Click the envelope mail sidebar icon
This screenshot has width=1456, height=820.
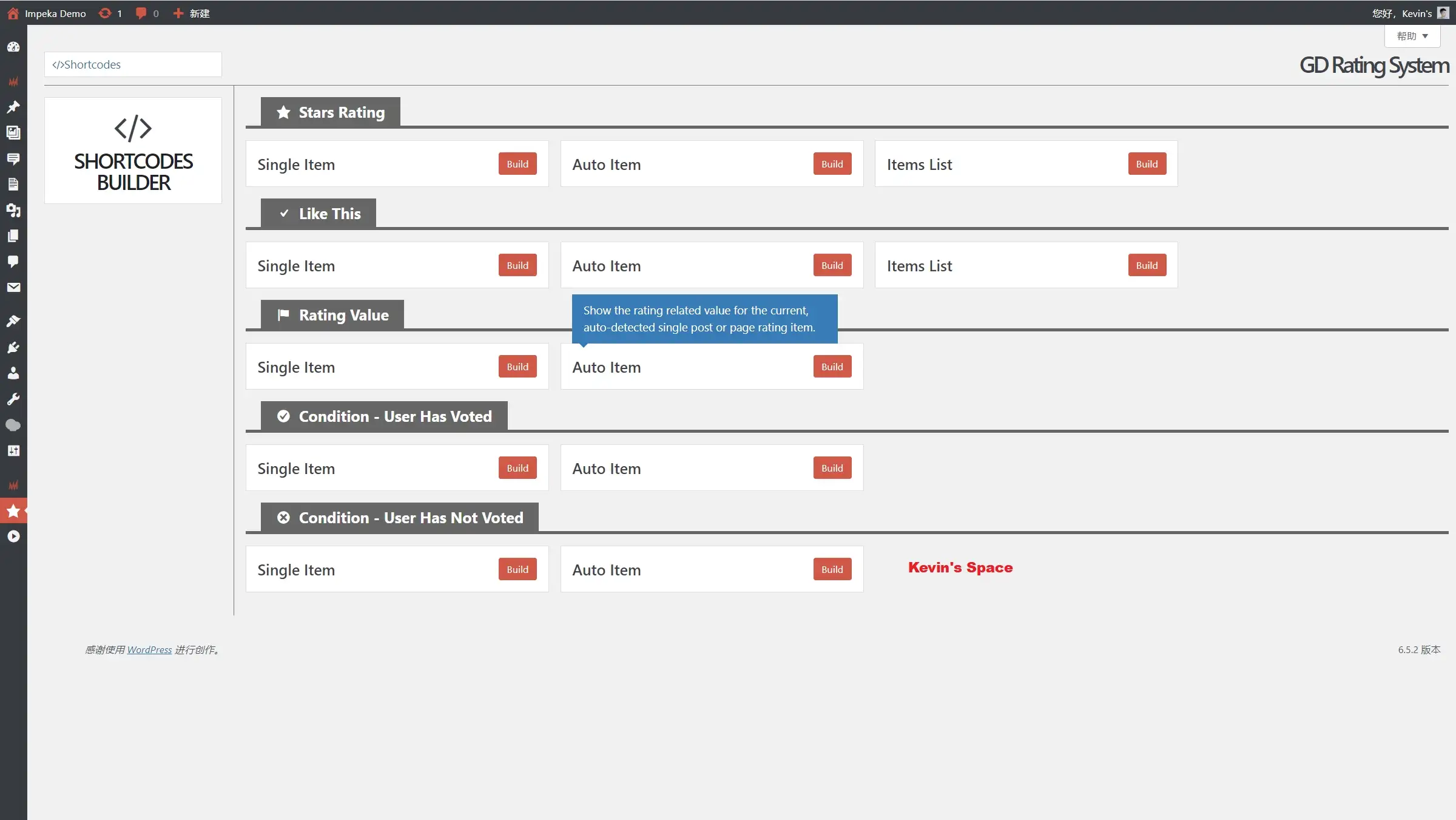pyautogui.click(x=13, y=287)
